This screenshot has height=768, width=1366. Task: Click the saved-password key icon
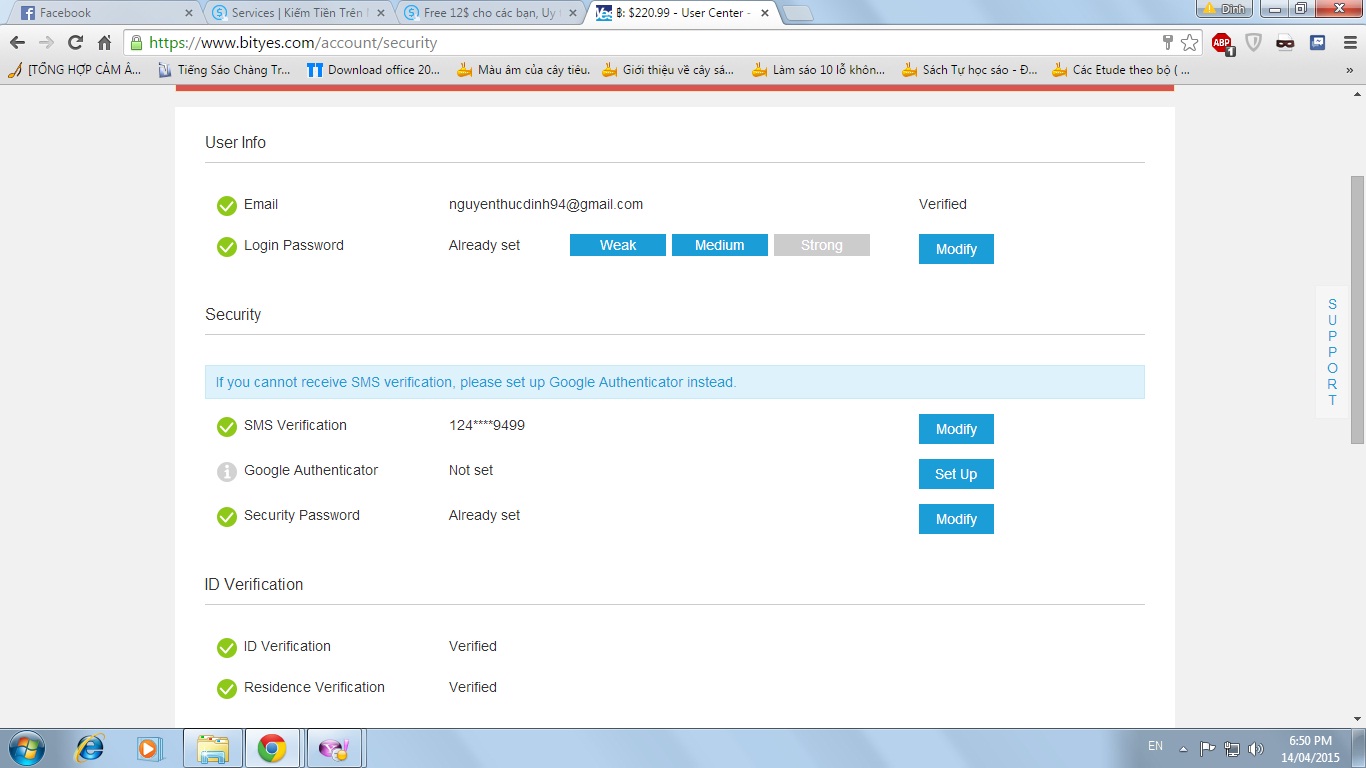coord(1167,42)
